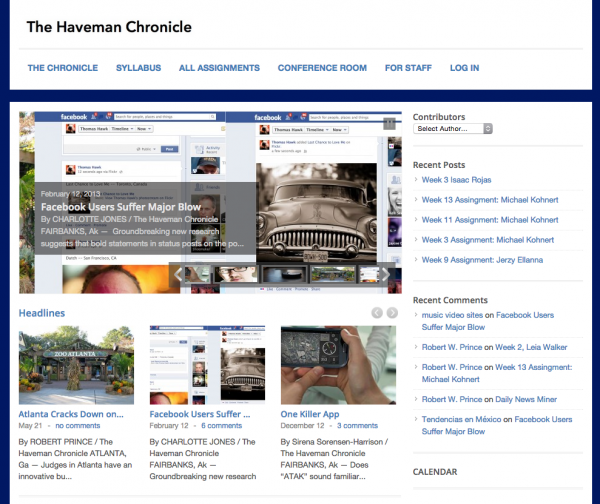Click the featured slider's next arrow

(385, 273)
